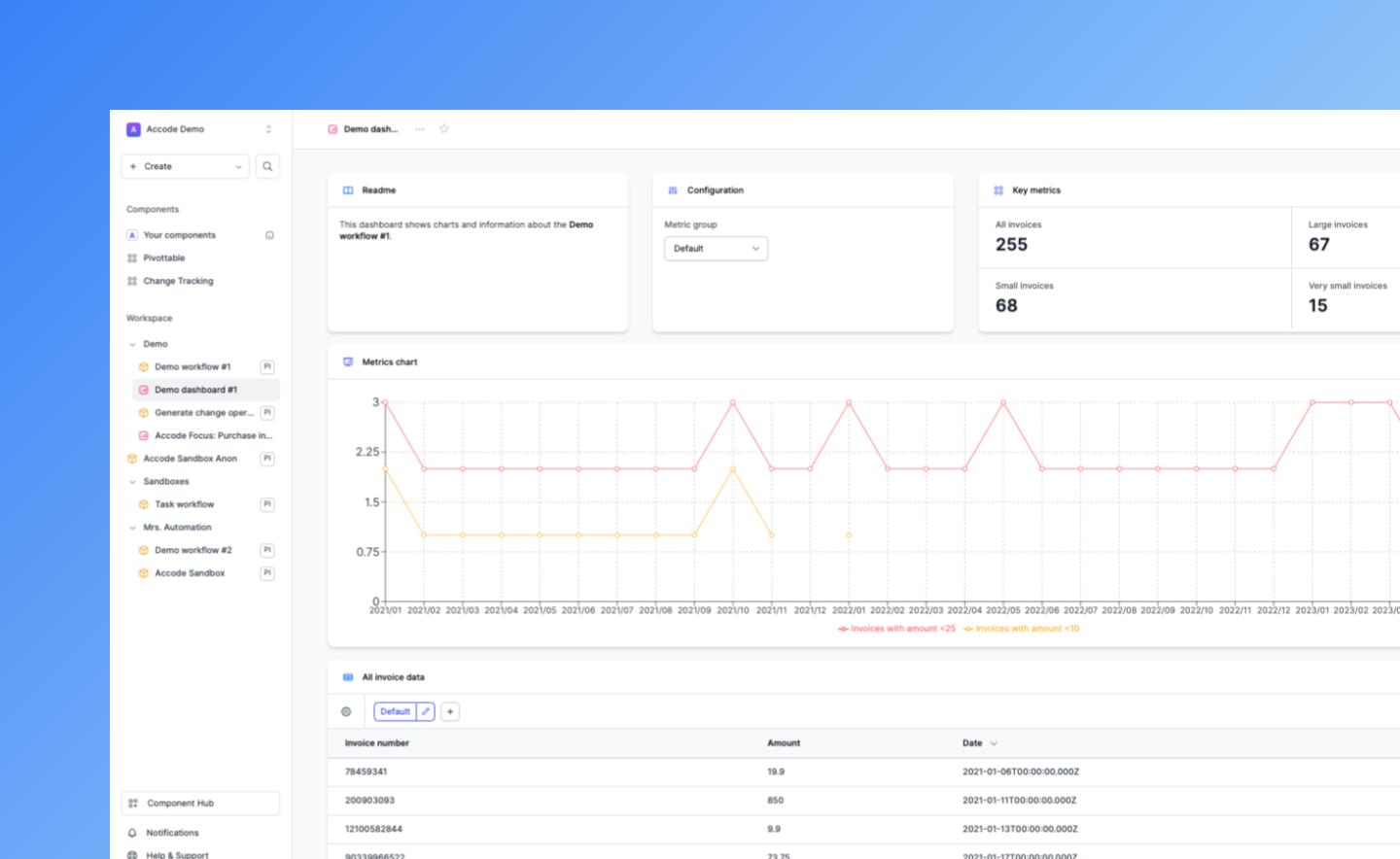Click PI badge beside Task workflow
1400x859 pixels.
[267, 504]
